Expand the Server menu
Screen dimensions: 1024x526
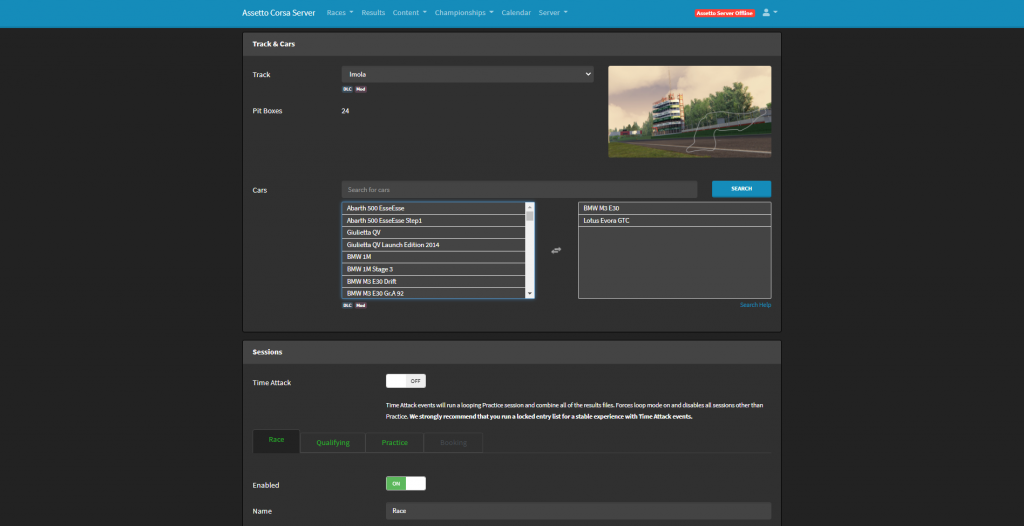click(553, 12)
